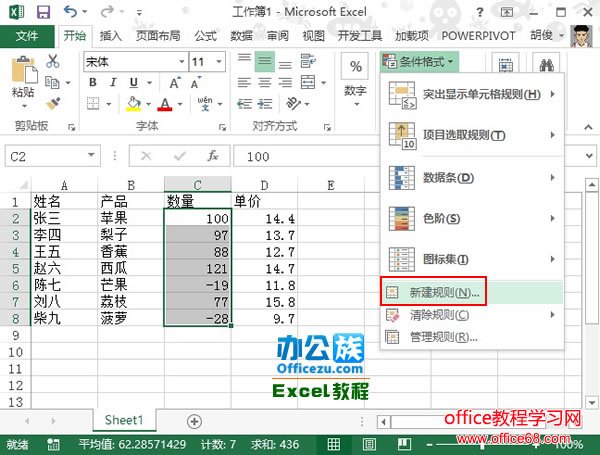Expand the 条件格式 dropdown button

coord(420,61)
